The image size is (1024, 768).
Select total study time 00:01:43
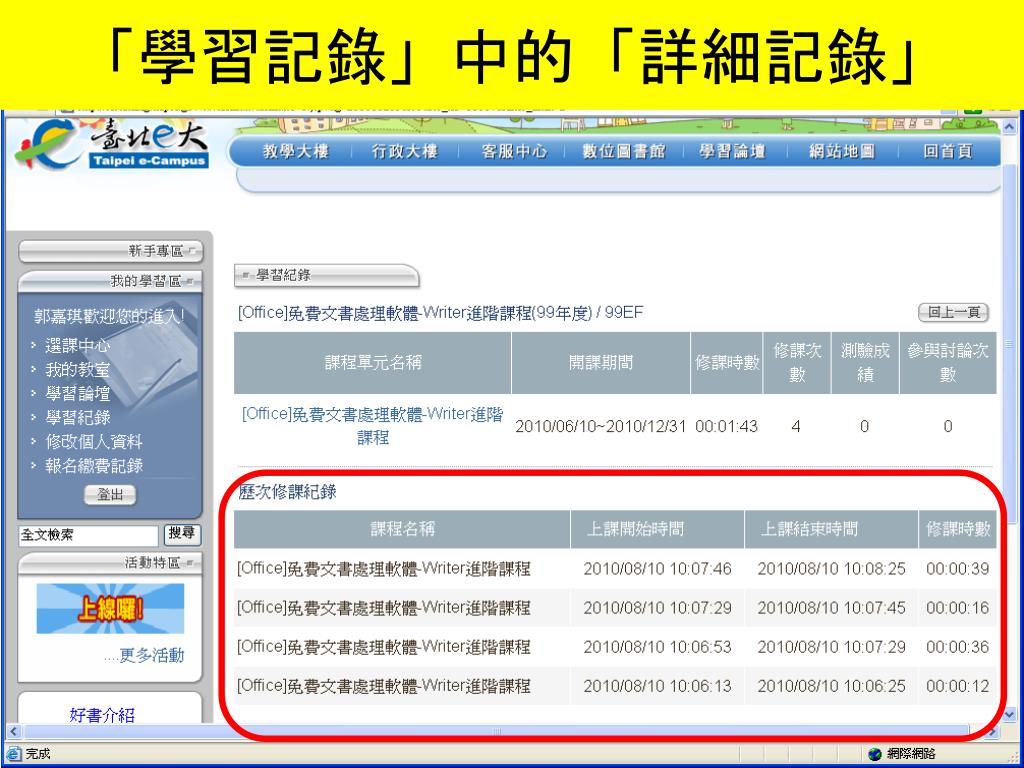pos(726,426)
